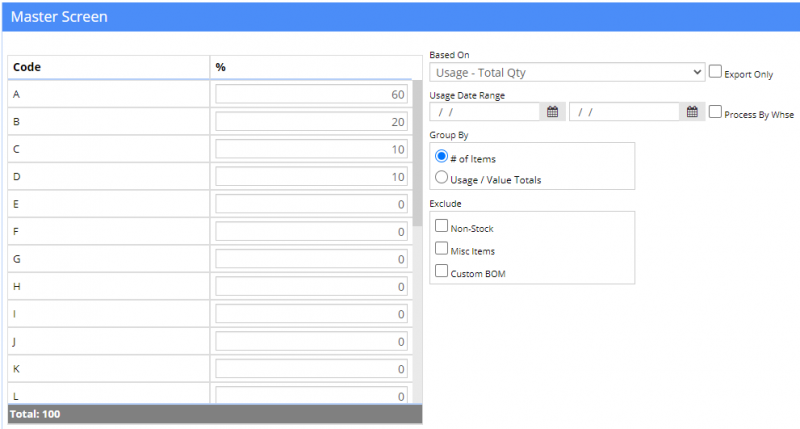This screenshot has width=800, height=429.
Task: Click the code table vertical scrollbar
Action: pyautogui.click(x=417, y=150)
